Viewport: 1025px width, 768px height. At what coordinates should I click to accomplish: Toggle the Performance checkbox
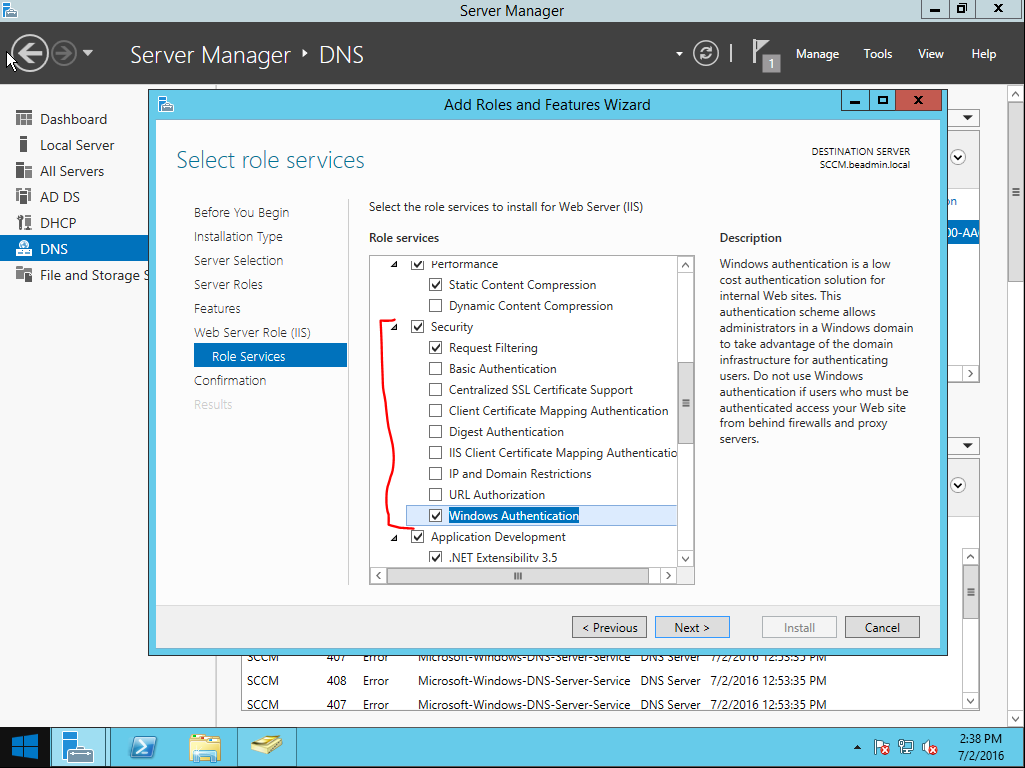click(417, 264)
